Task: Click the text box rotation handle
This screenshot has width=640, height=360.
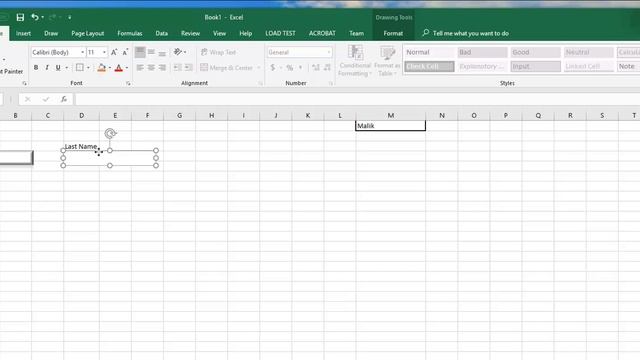Action: pos(110,133)
